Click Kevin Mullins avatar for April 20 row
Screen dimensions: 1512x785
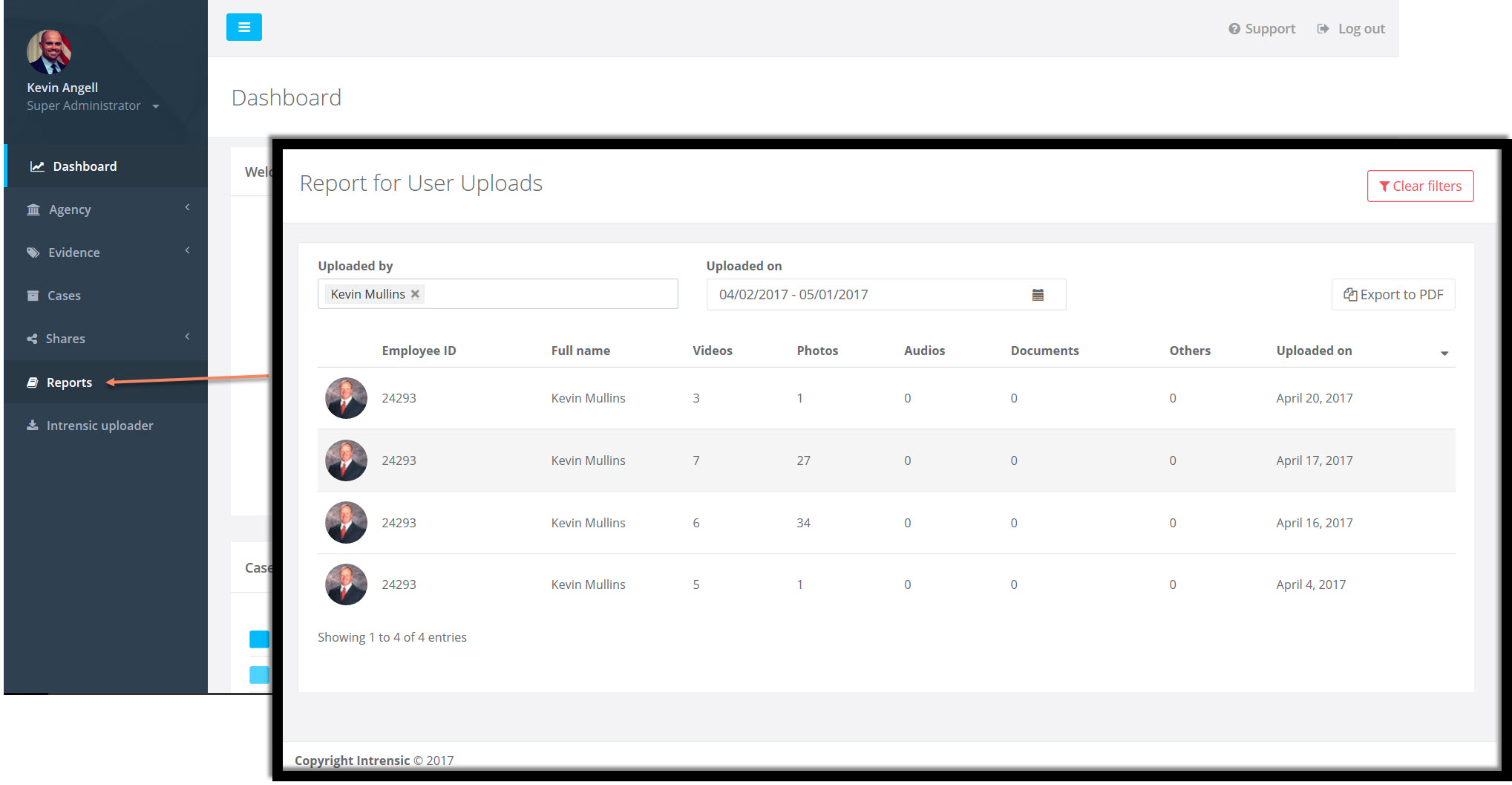[346, 398]
